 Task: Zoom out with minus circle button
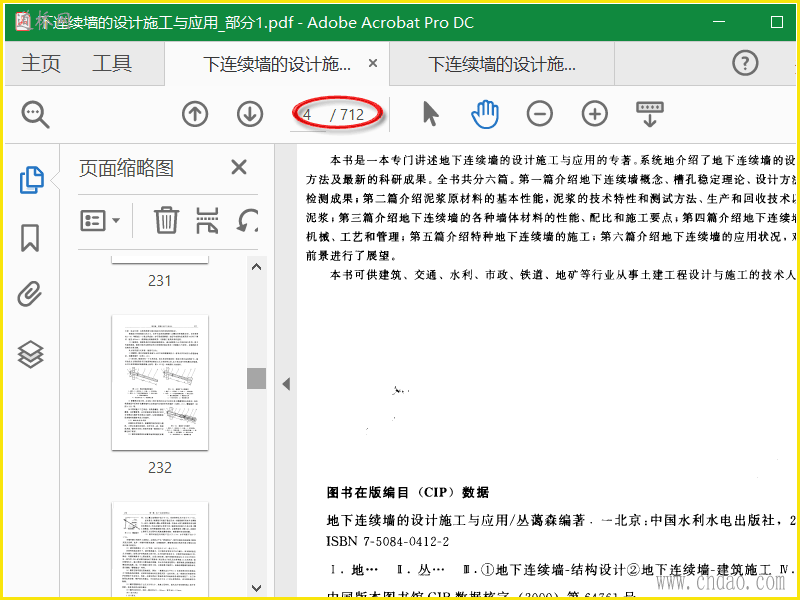pyautogui.click(x=540, y=113)
